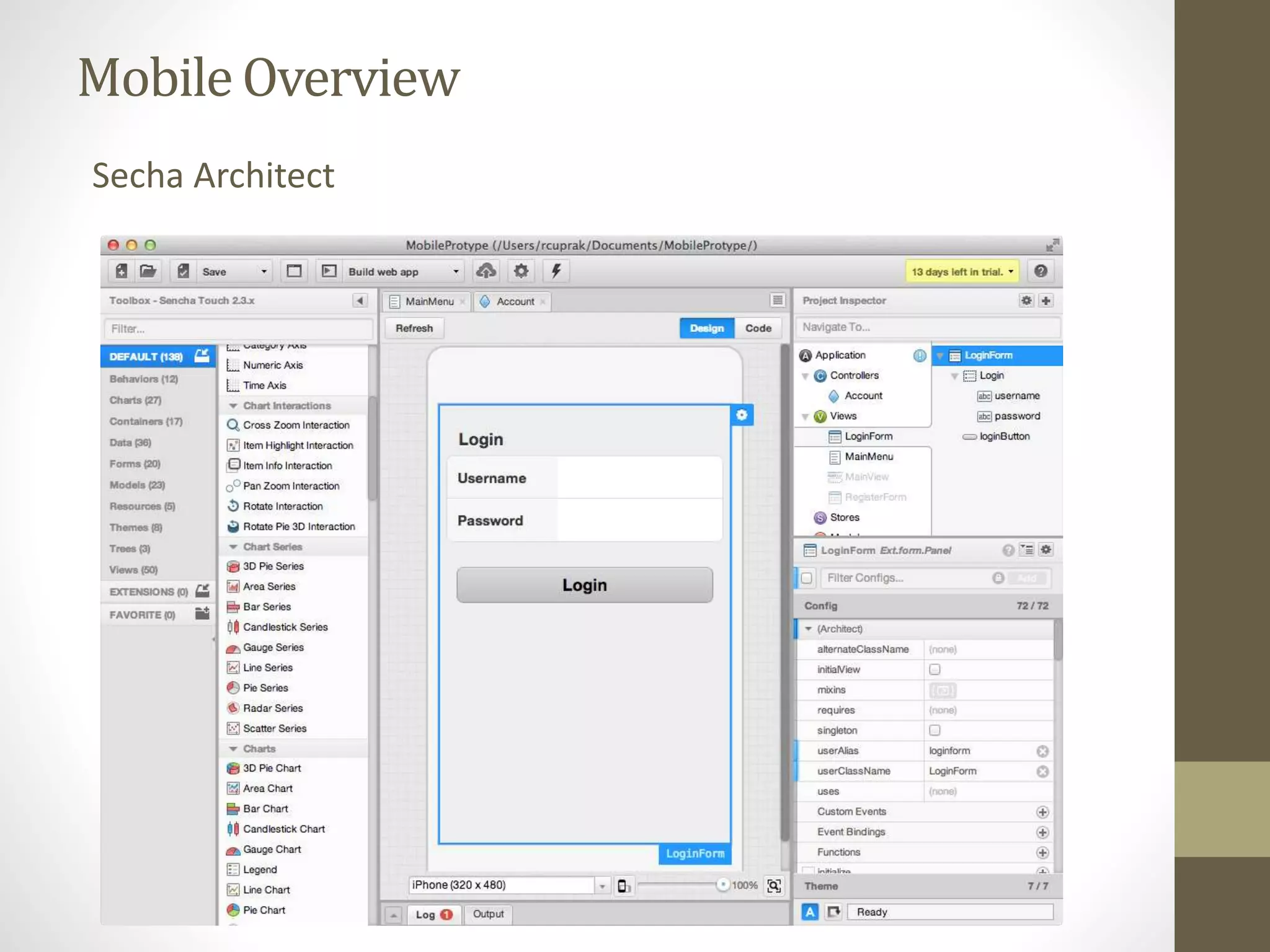Switch to Design view
The width and height of the screenshot is (1270, 952).
tap(707, 328)
